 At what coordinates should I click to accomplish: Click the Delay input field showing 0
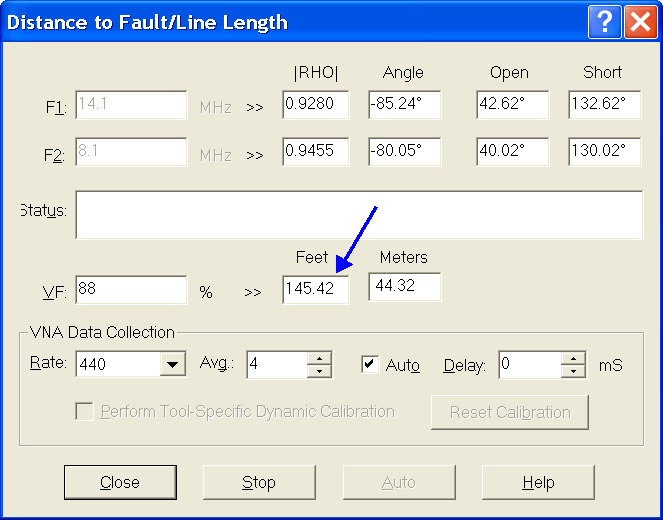coord(530,364)
